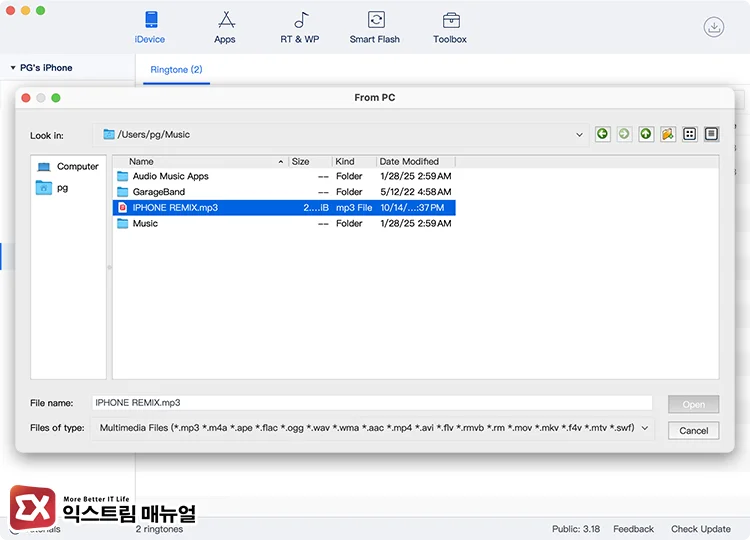This screenshot has width=750, height=540.
Task: Select the GarageBand folder in file list
Action: 158,192
